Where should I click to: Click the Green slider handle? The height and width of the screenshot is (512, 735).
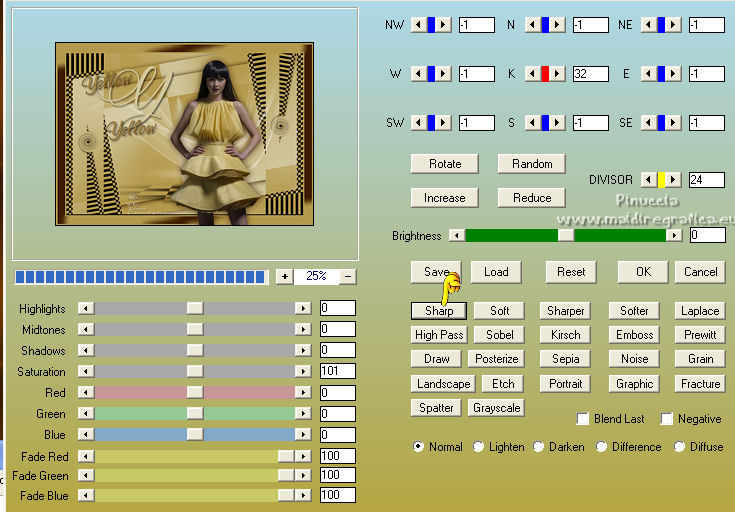point(195,414)
